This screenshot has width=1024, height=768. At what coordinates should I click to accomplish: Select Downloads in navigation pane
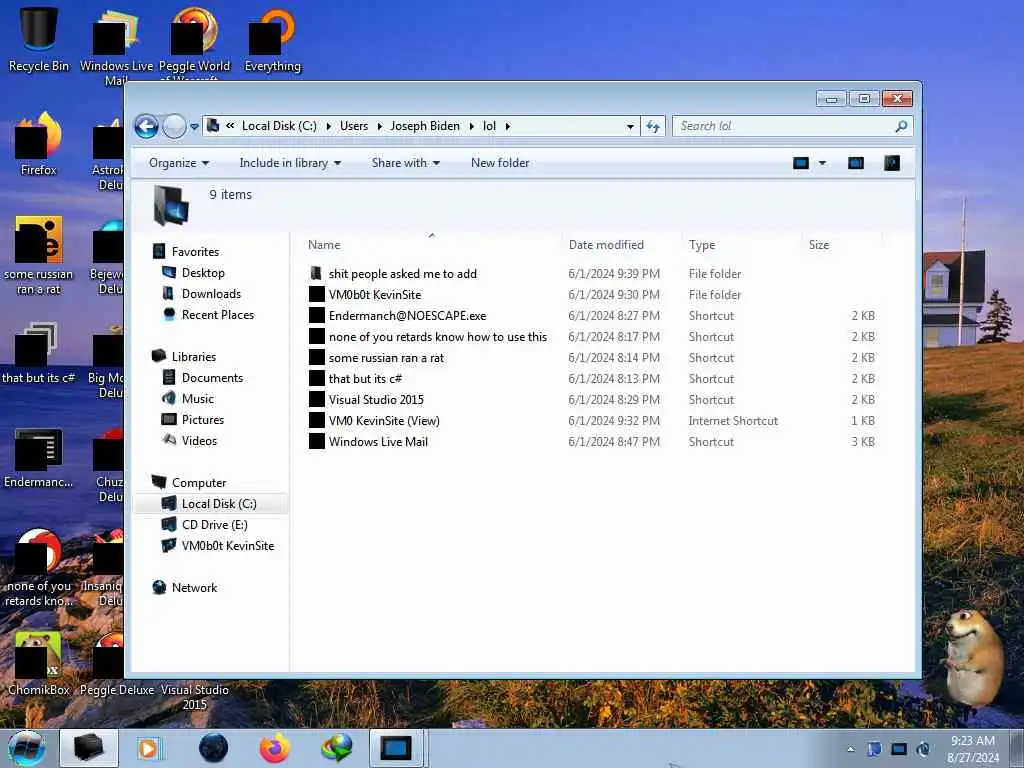[211, 294]
